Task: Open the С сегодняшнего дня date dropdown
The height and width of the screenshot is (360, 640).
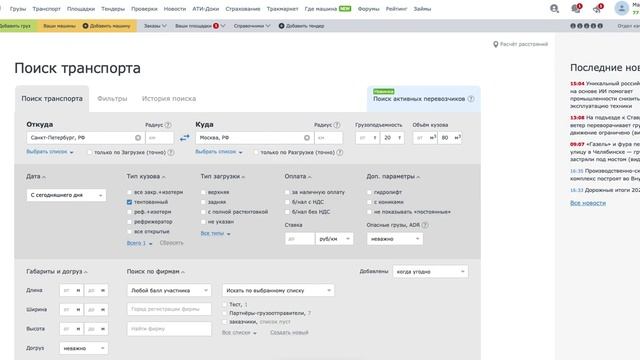Action: point(66,195)
